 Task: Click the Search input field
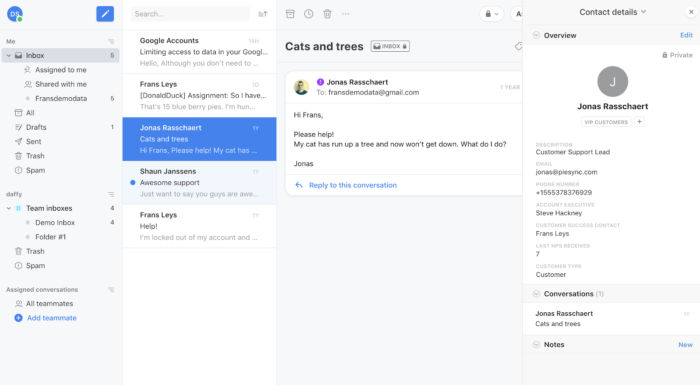pyautogui.click(x=190, y=14)
